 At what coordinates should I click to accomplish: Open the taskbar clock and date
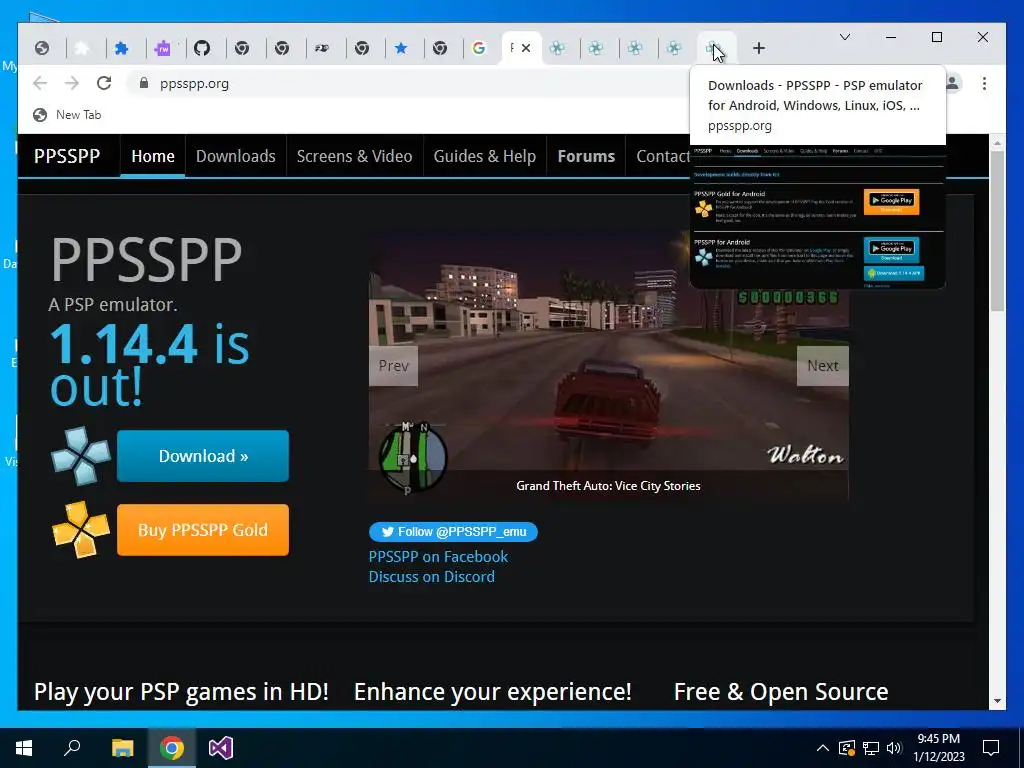pos(938,748)
